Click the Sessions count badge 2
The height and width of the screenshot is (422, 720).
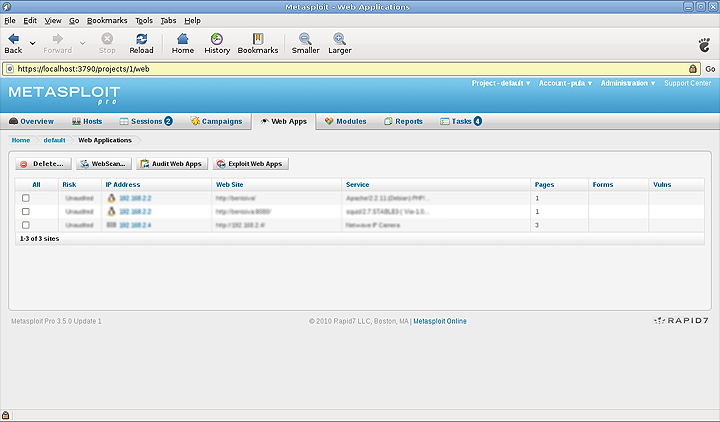click(x=169, y=121)
